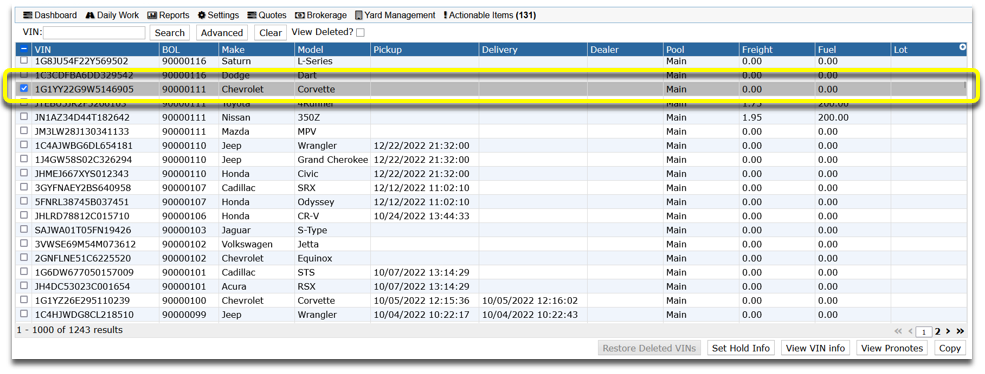Go to the first results page
The image size is (985, 374).
tap(897, 331)
